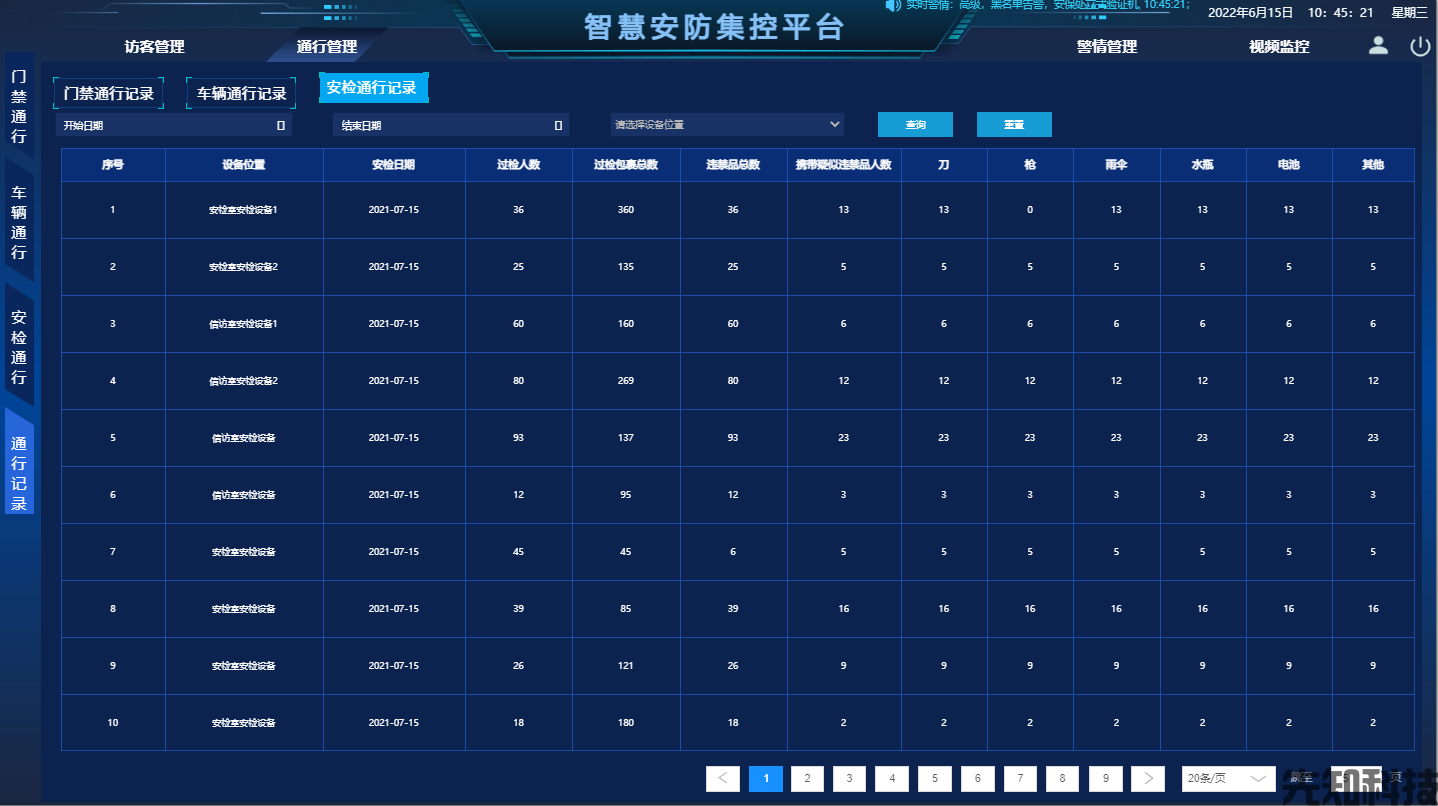Select 通行记录 side tab
1438x806 pixels.
tap(19, 461)
